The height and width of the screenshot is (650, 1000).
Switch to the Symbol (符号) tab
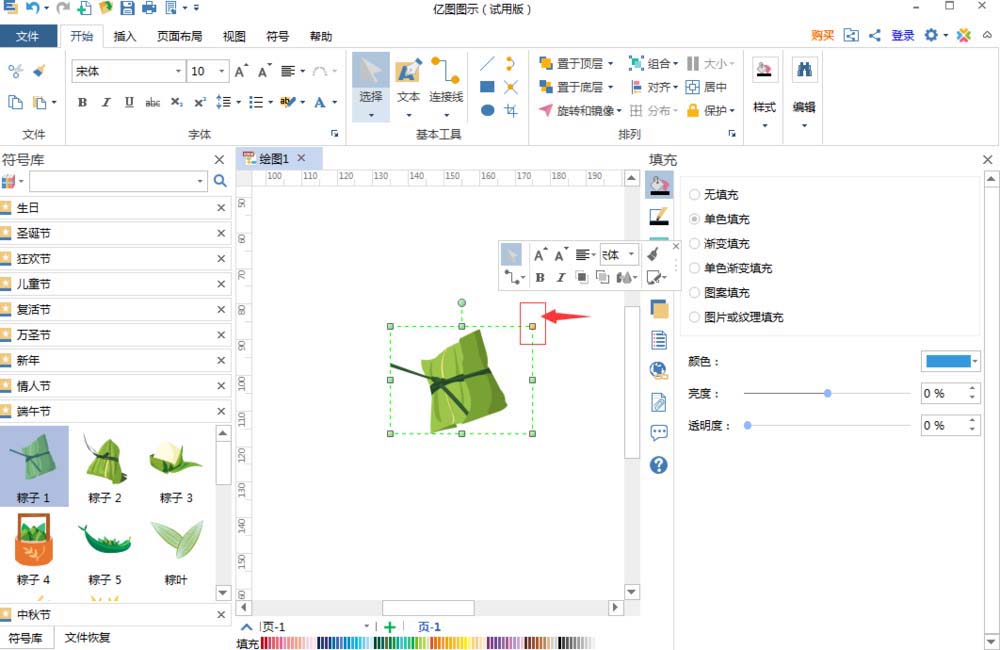click(277, 36)
